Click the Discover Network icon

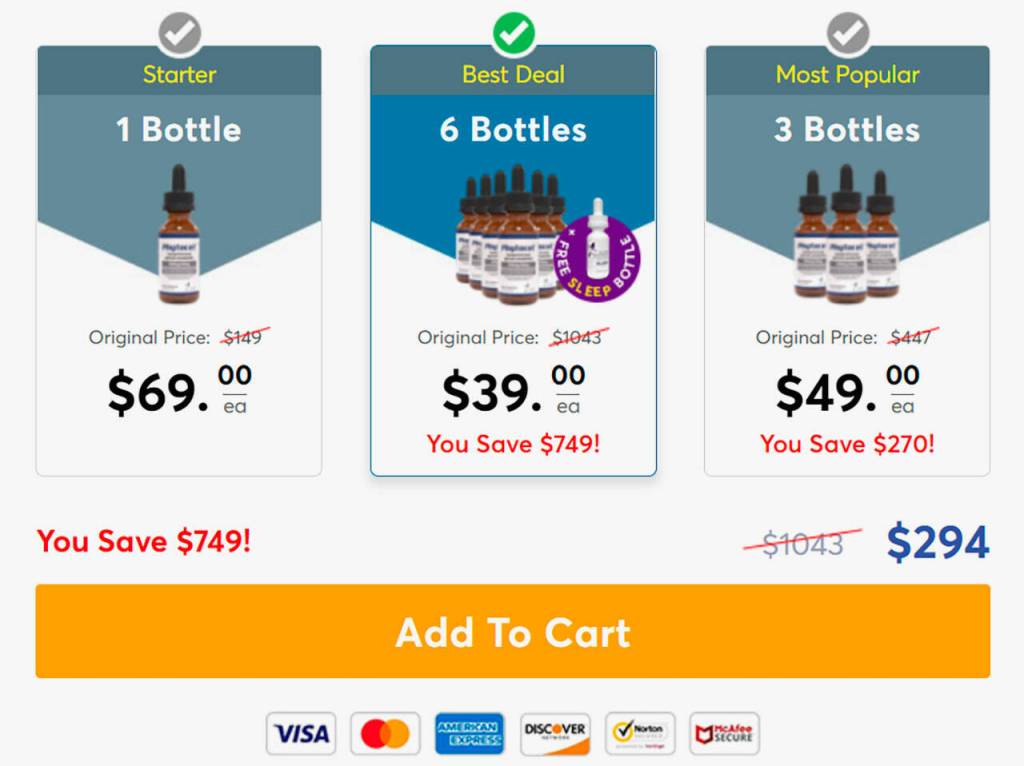click(556, 734)
